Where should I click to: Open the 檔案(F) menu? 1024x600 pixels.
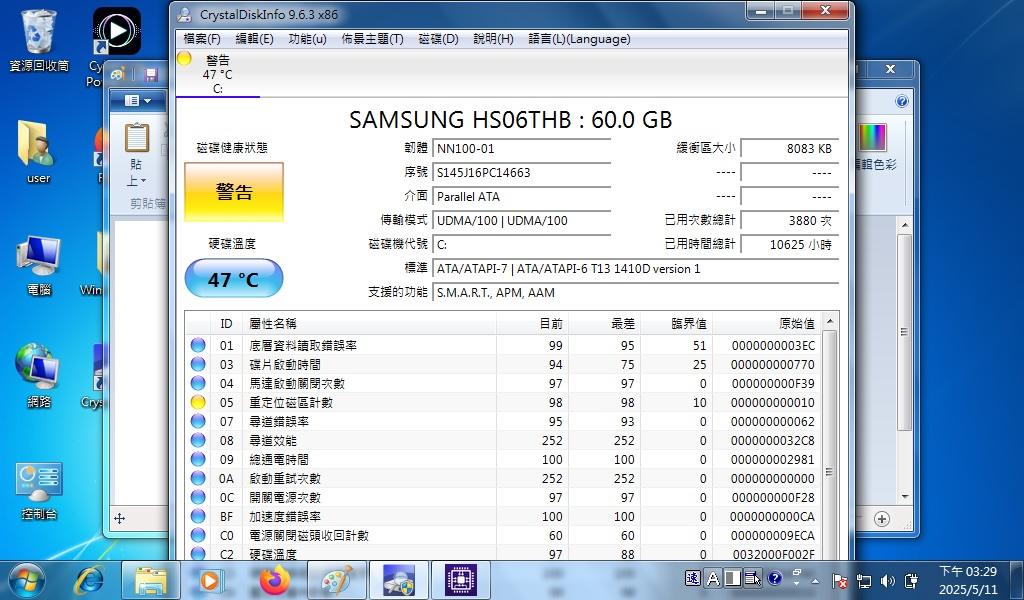pos(201,39)
